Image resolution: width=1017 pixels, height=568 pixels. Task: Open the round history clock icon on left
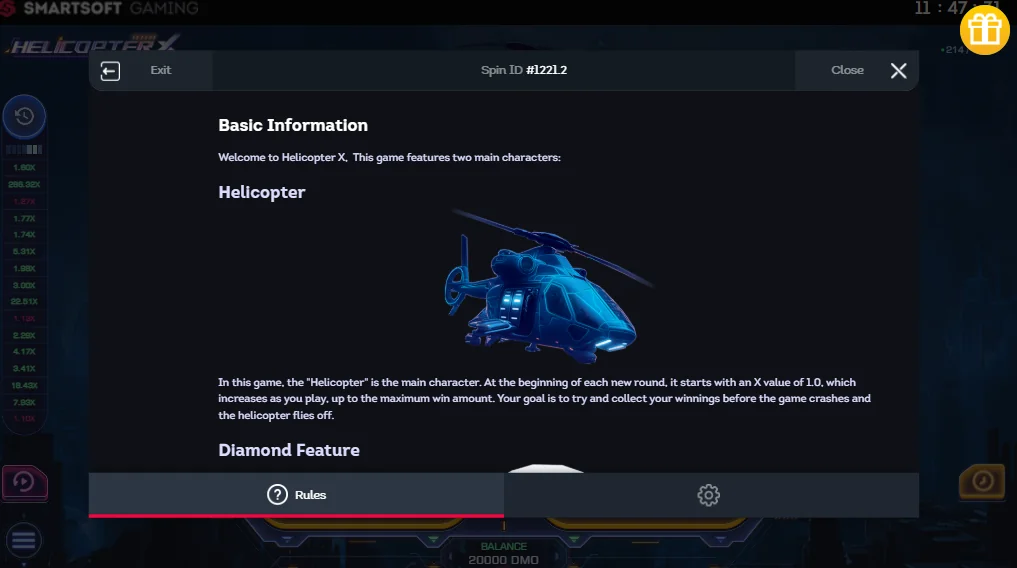pyautogui.click(x=24, y=117)
